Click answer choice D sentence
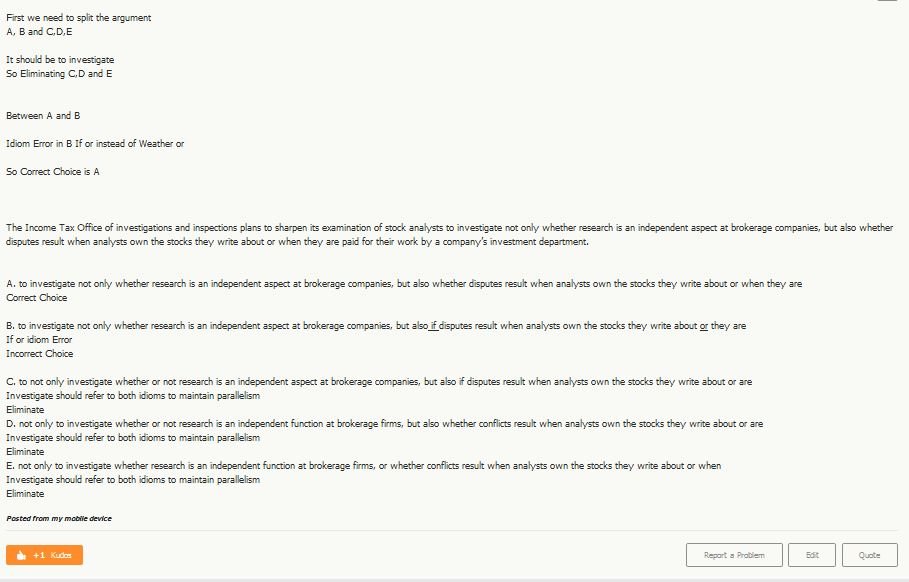909x582 pixels. 384,424
